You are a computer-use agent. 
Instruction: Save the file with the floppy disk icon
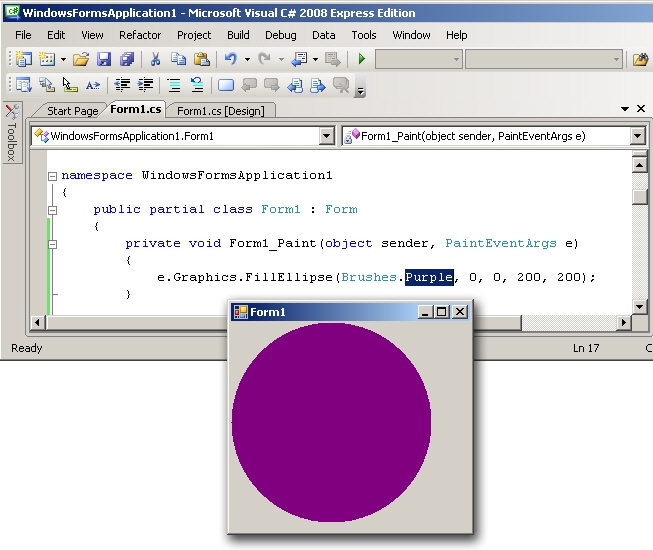[x=104, y=59]
